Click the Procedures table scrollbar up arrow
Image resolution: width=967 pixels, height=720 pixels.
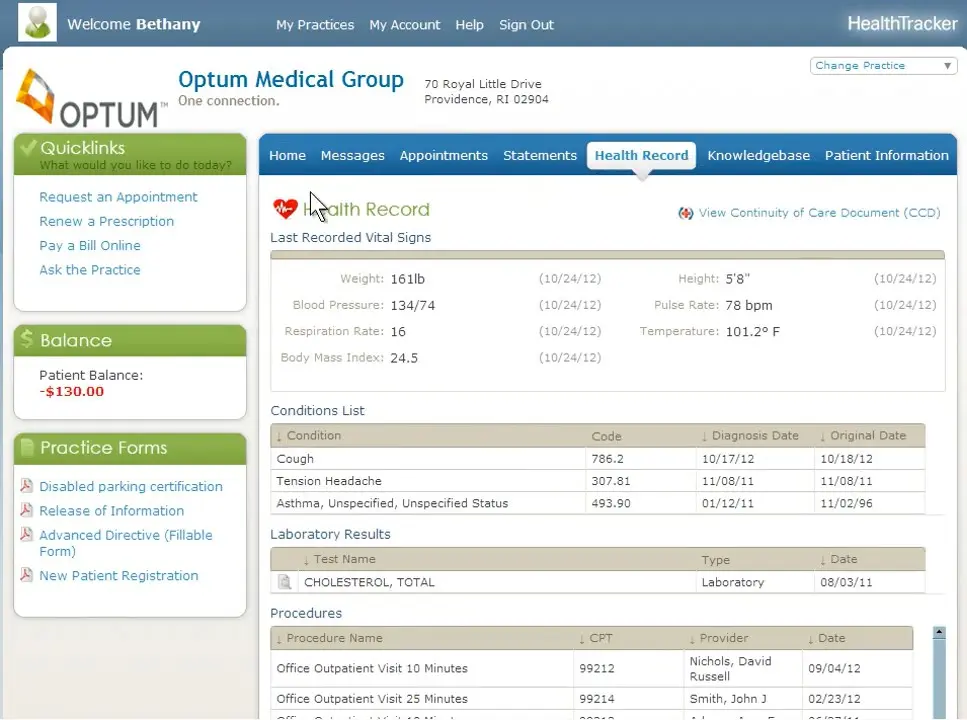937,632
